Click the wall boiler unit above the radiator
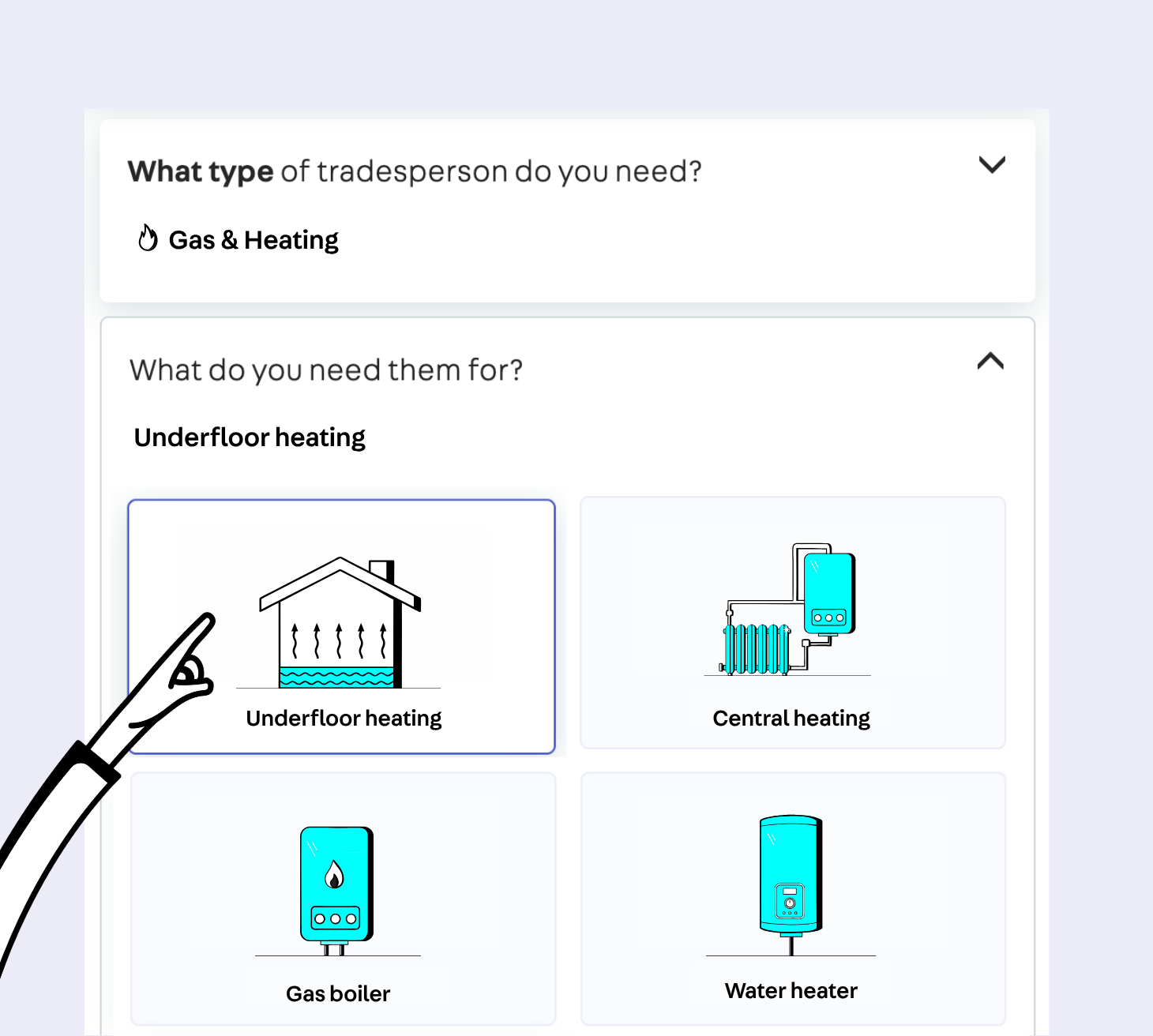Image resolution: width=1153 pixels, height=1036 pixels. tap(829, 592)
